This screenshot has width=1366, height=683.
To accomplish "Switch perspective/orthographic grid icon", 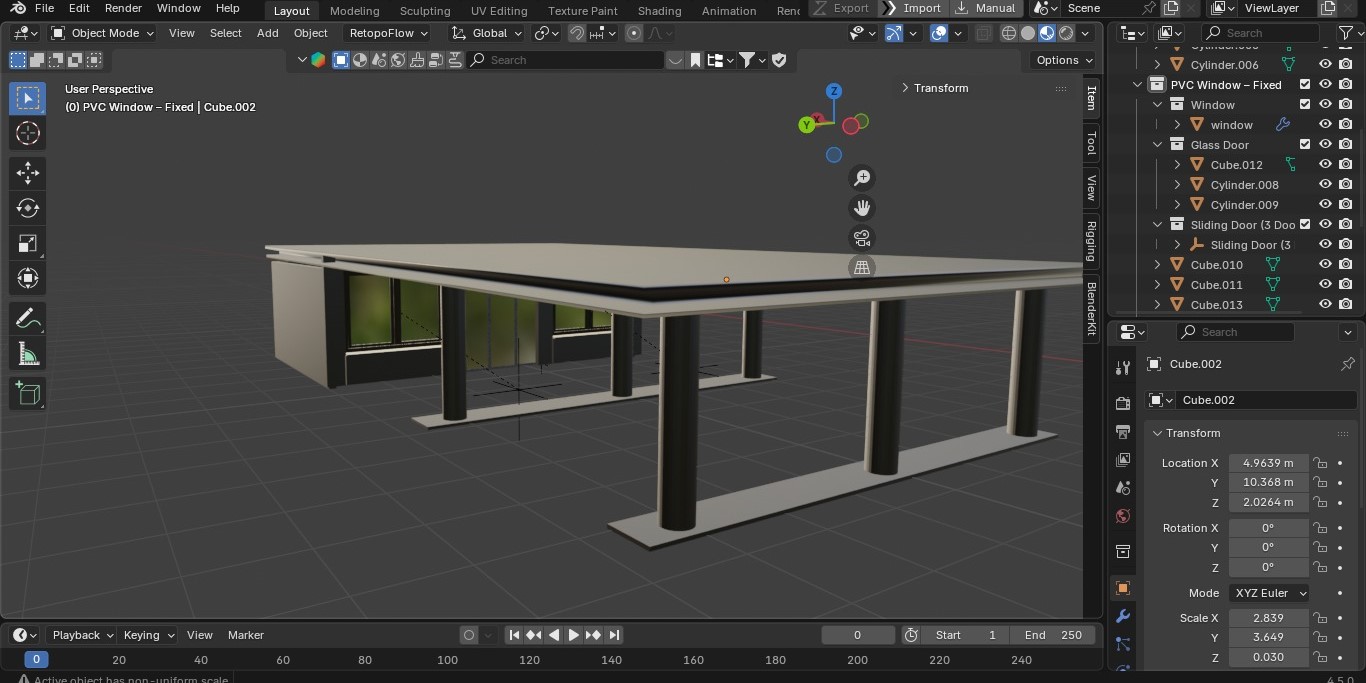I will 861,268.
